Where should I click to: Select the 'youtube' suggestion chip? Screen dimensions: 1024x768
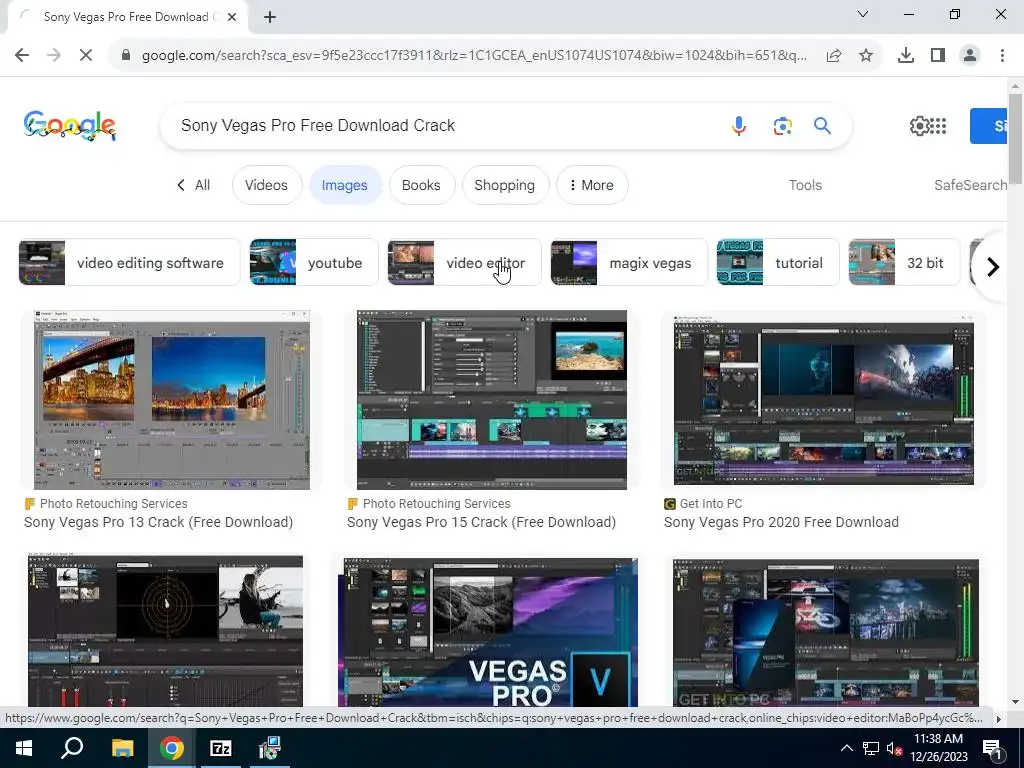[313, 263]
